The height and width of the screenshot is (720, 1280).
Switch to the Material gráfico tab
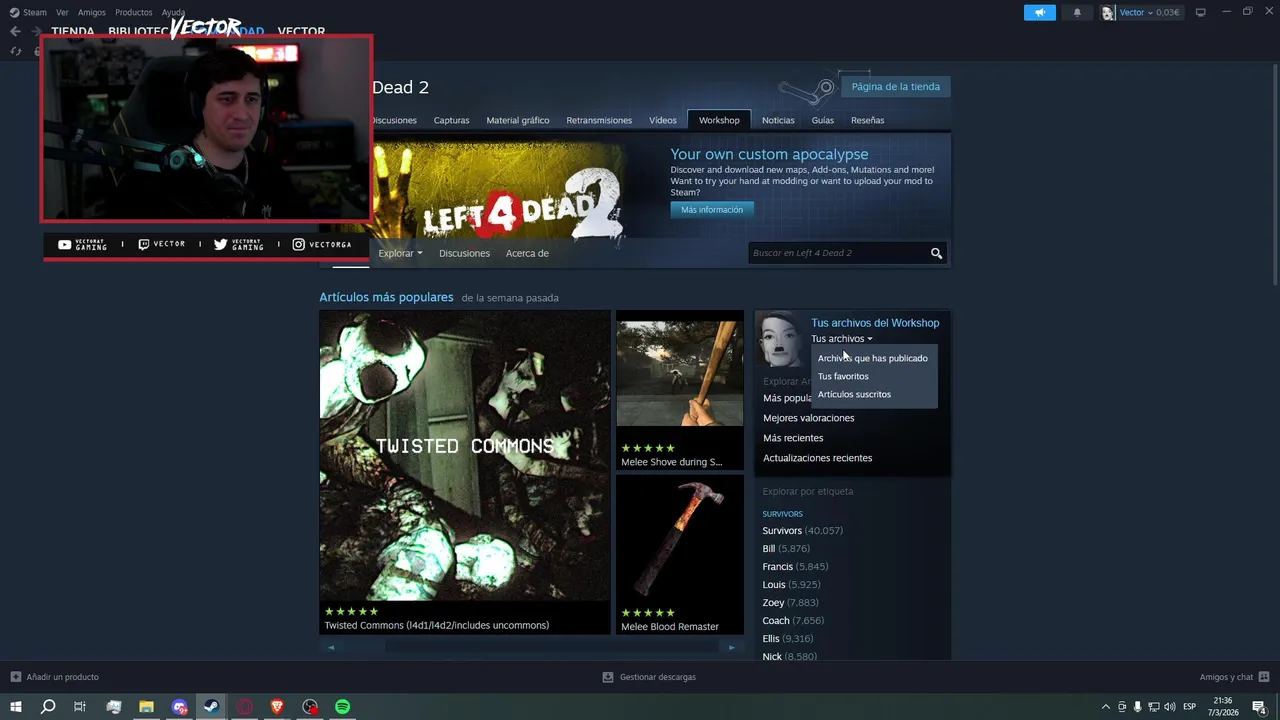tap(518, 120)
